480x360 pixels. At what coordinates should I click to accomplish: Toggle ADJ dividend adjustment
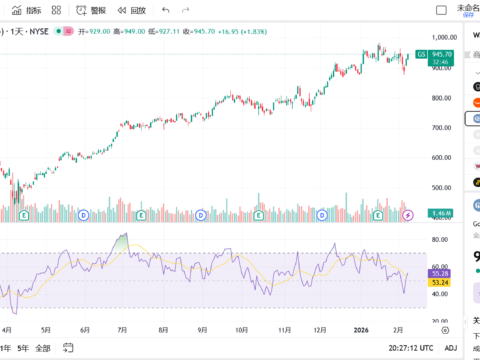tap(451, 348)
